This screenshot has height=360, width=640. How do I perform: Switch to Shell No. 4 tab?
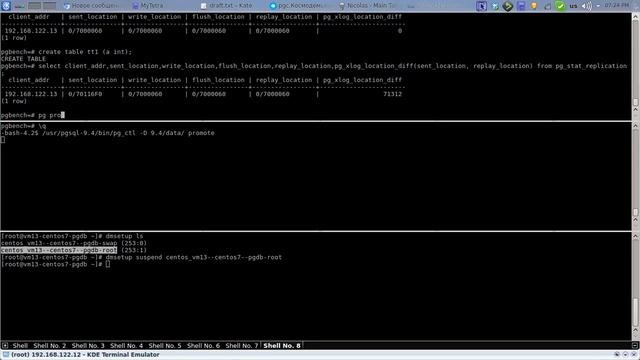127,346
